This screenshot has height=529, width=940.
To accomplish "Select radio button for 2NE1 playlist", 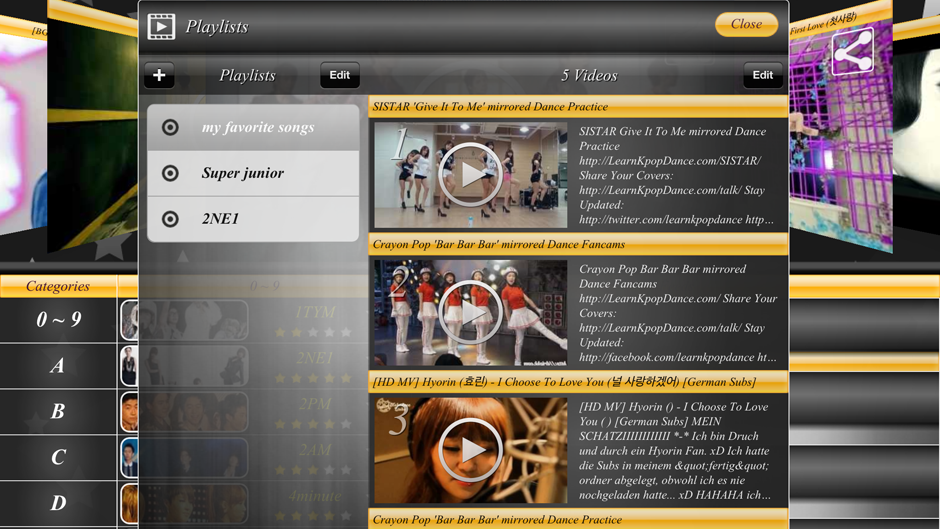I will (171, 219).
